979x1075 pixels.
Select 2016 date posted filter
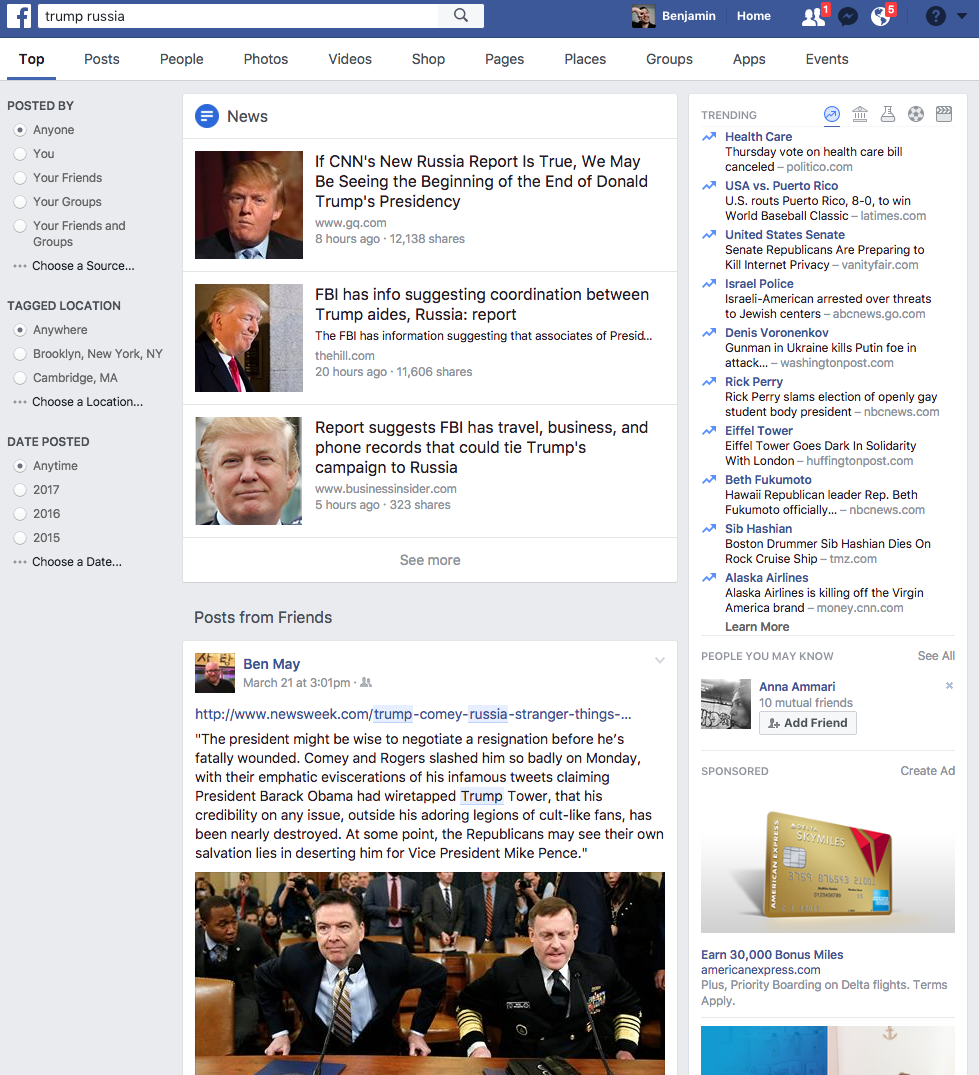pyautogui.click(x=21, y=514)
